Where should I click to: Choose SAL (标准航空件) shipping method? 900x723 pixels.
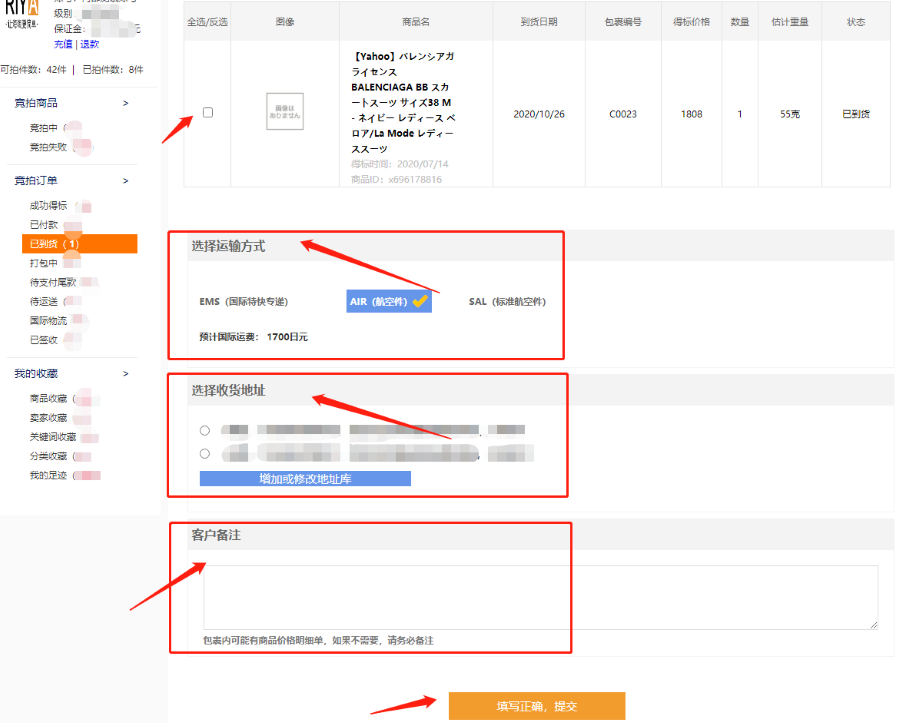[x=507, y=301]
